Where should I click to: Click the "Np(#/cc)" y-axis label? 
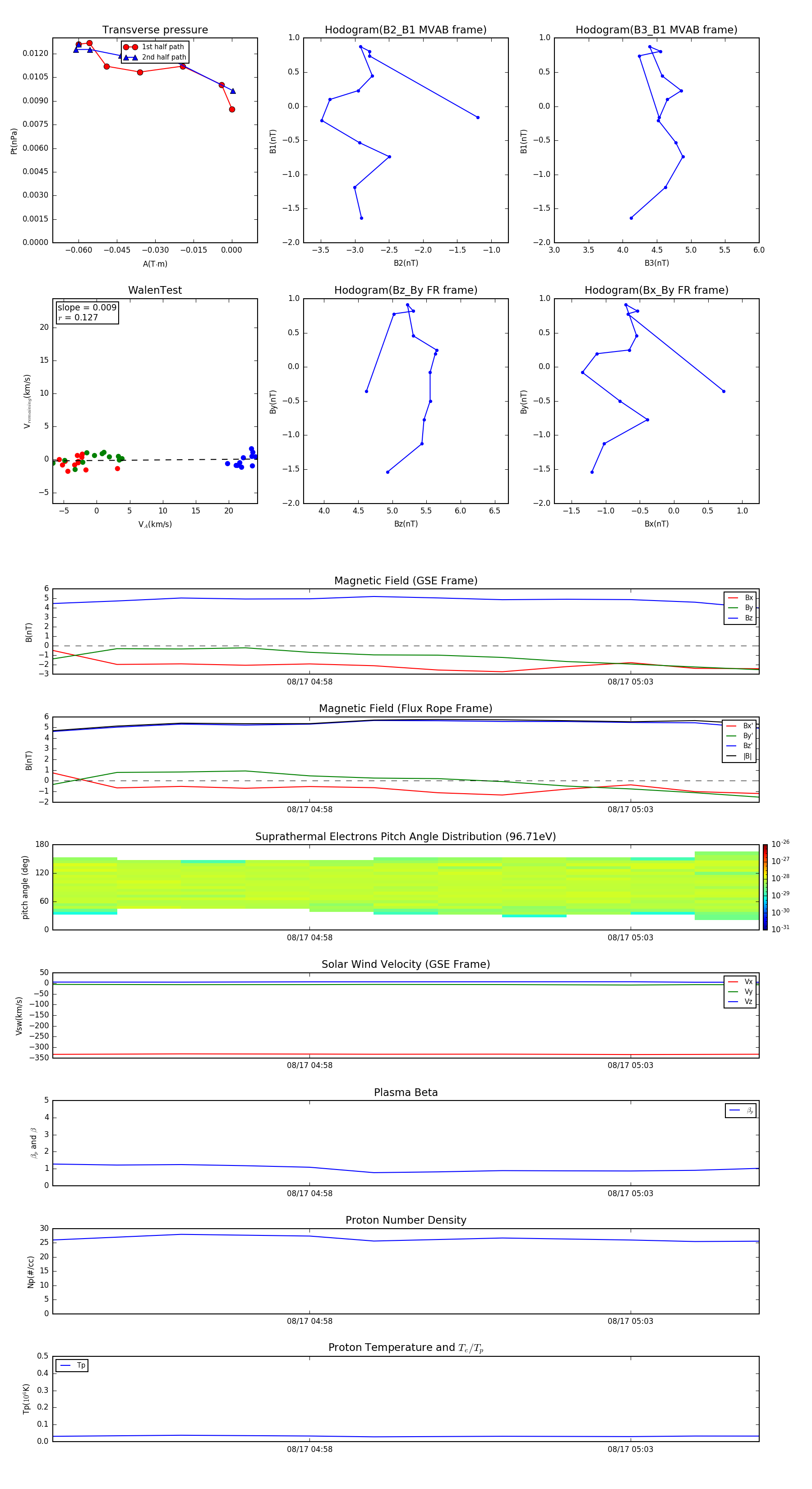coord(31,1271)
